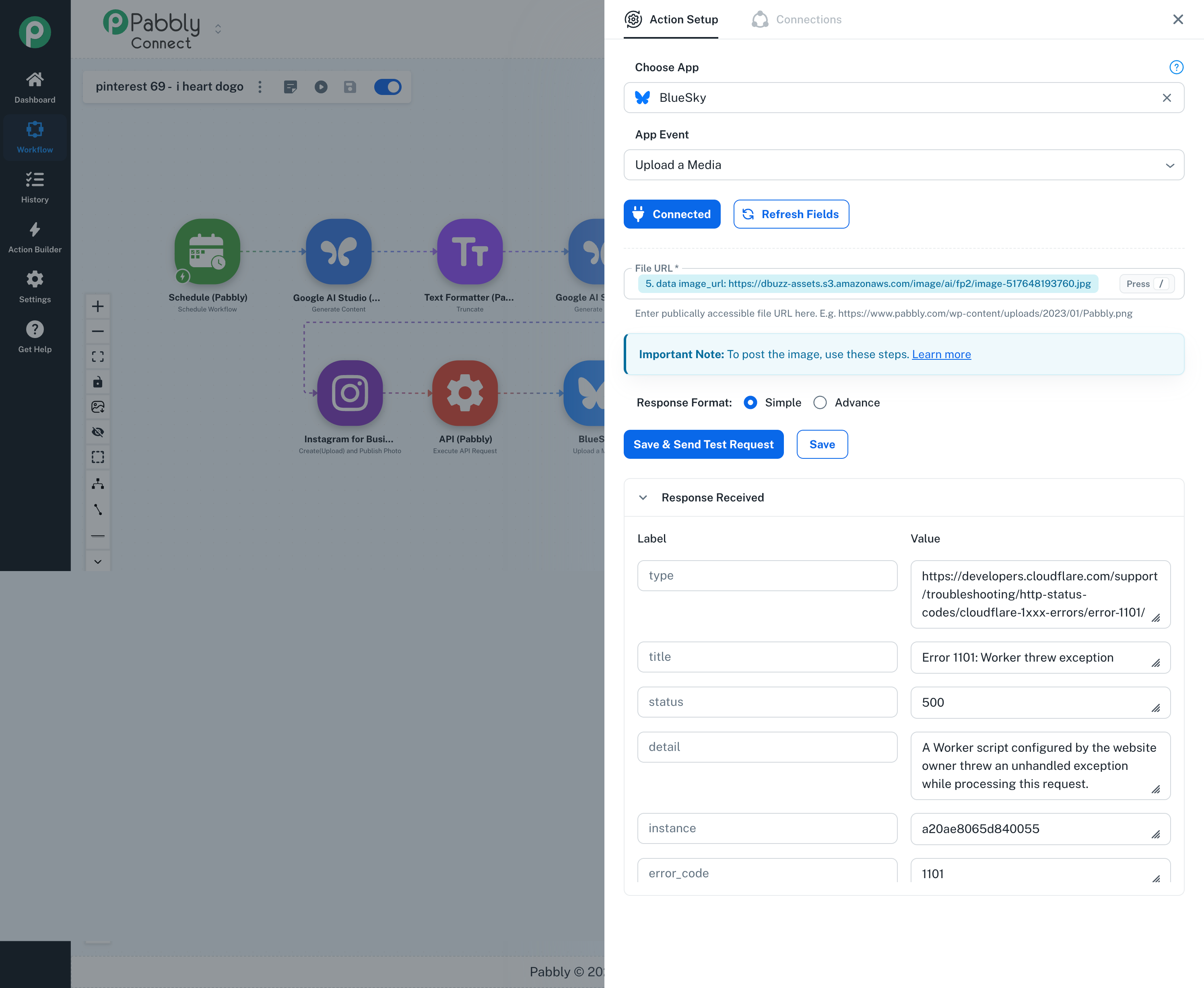The image size is (1204, 988).
Task: Open Settings in sidebar
Action: point(35,287)
